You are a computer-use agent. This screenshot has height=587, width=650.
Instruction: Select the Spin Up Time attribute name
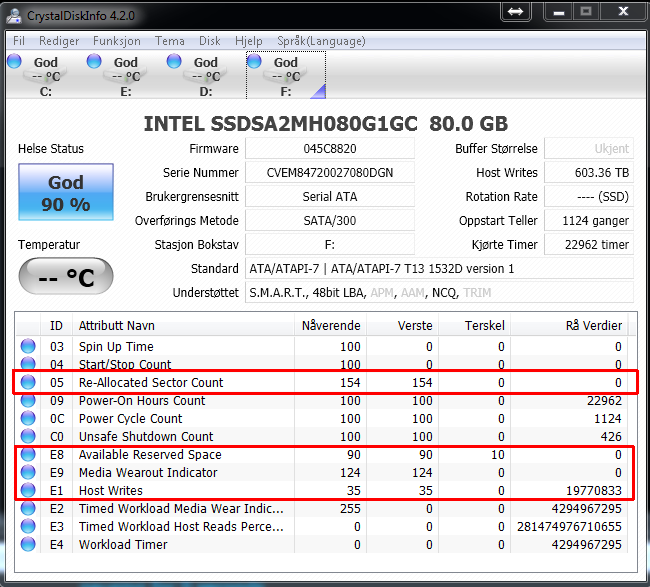pyautogui.click(x=116, y=346)
